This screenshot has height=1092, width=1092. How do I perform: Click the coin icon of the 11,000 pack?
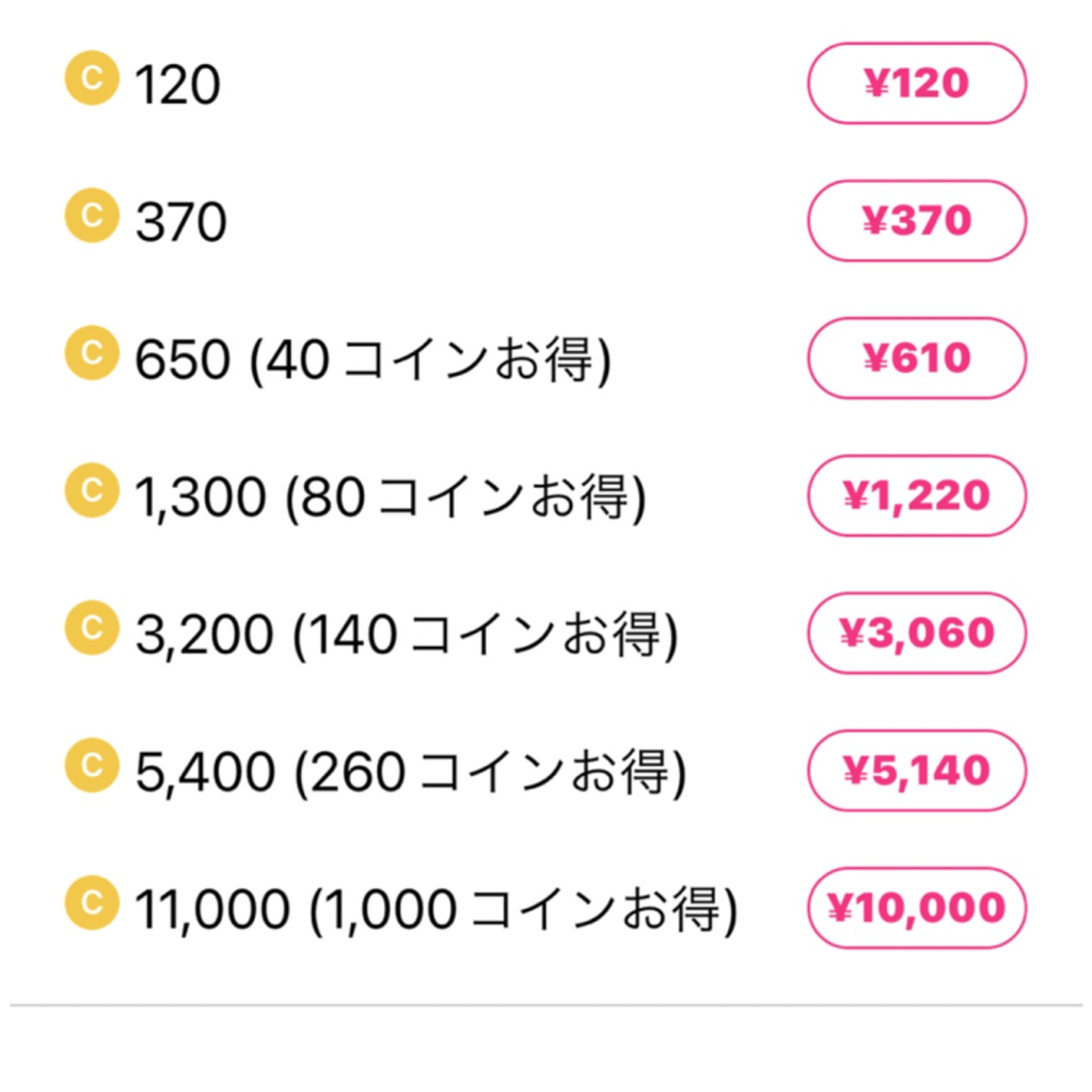[x=91, y=902]
